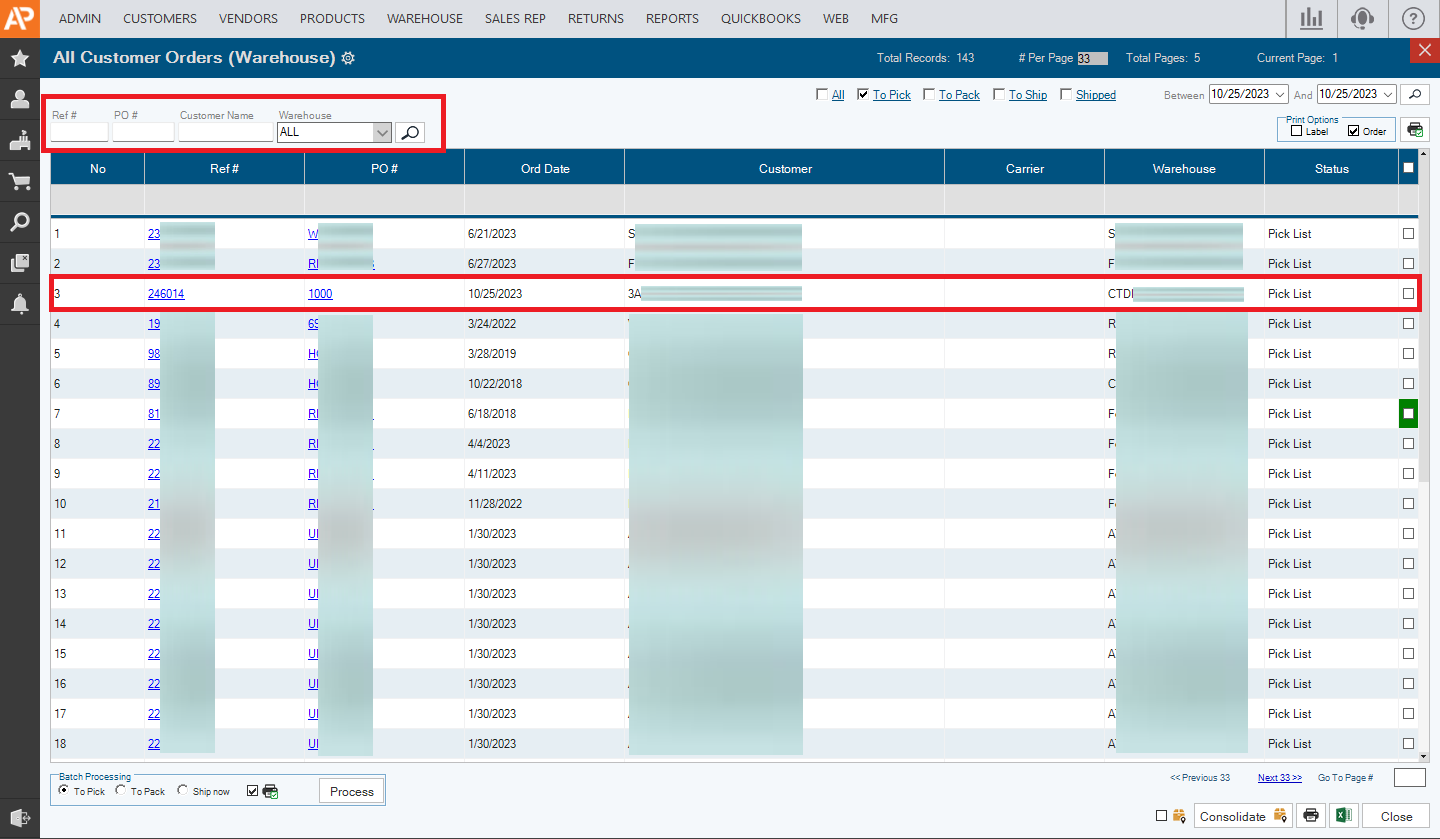
Task: Open the Between start date picker
Action: 1278,94
